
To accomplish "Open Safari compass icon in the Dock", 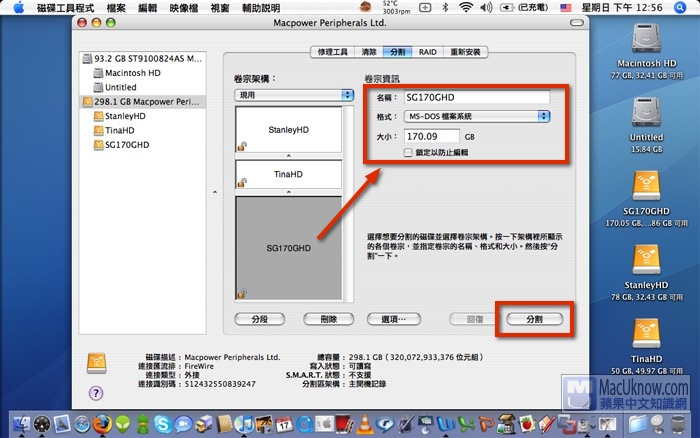I will coord(82,424).
